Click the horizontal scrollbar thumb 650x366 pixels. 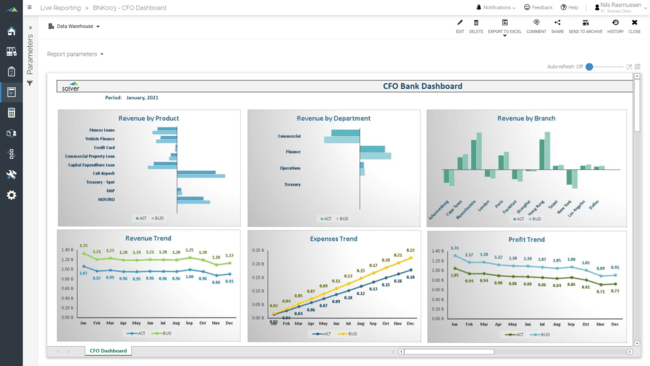click(449, 352)
